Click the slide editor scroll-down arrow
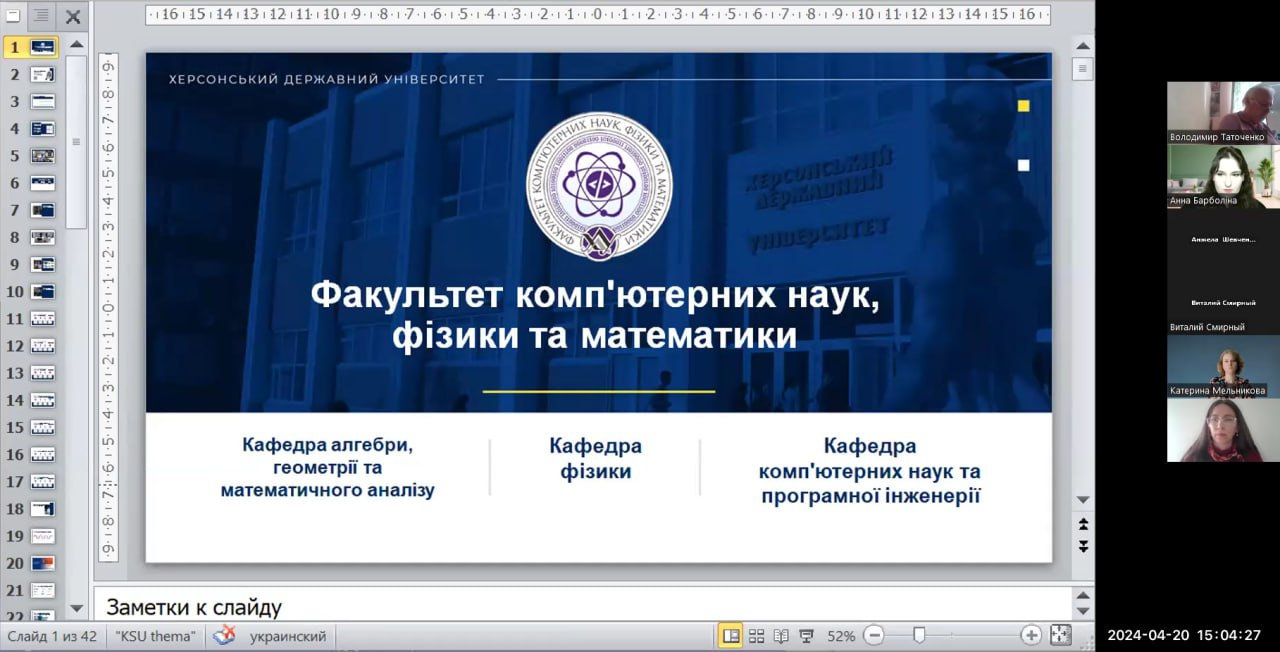Image resolution: width=1280 pixels, height=652 pixels. click(1082, 499)
